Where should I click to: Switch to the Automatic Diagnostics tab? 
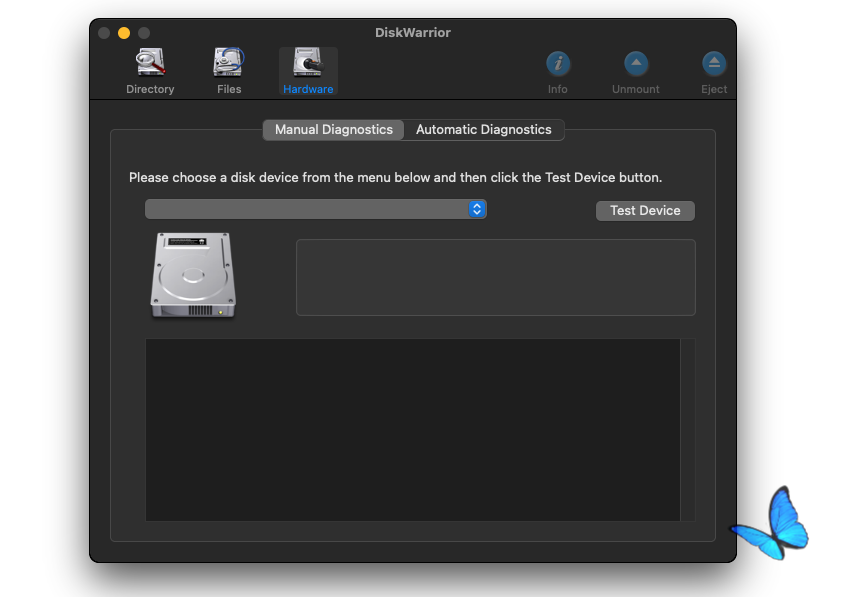(483, 130)
